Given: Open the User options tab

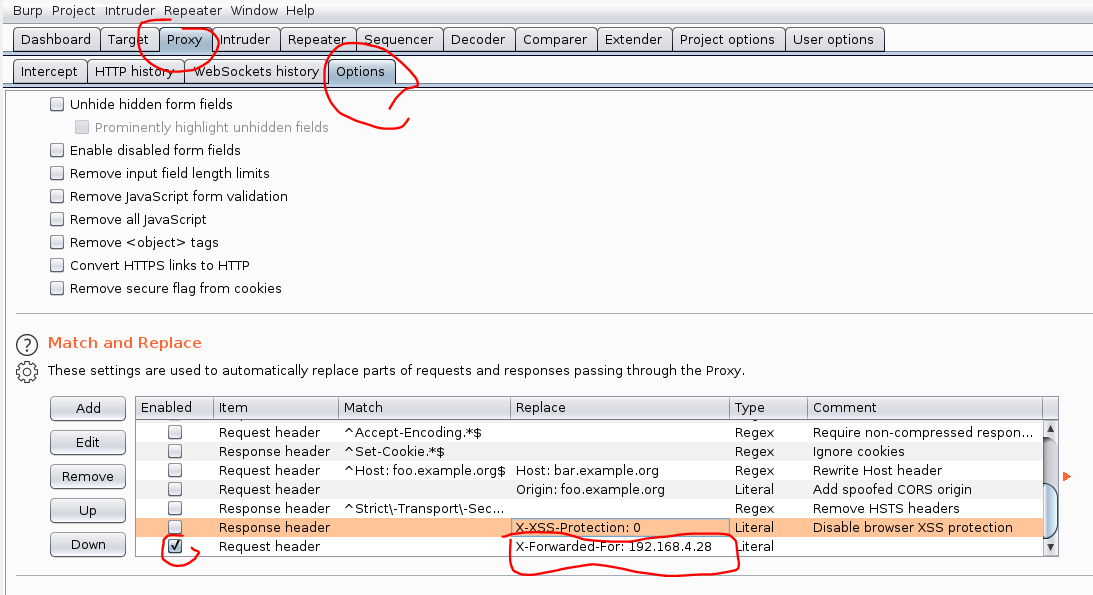Looking at the screenshot, I should 834,40.
